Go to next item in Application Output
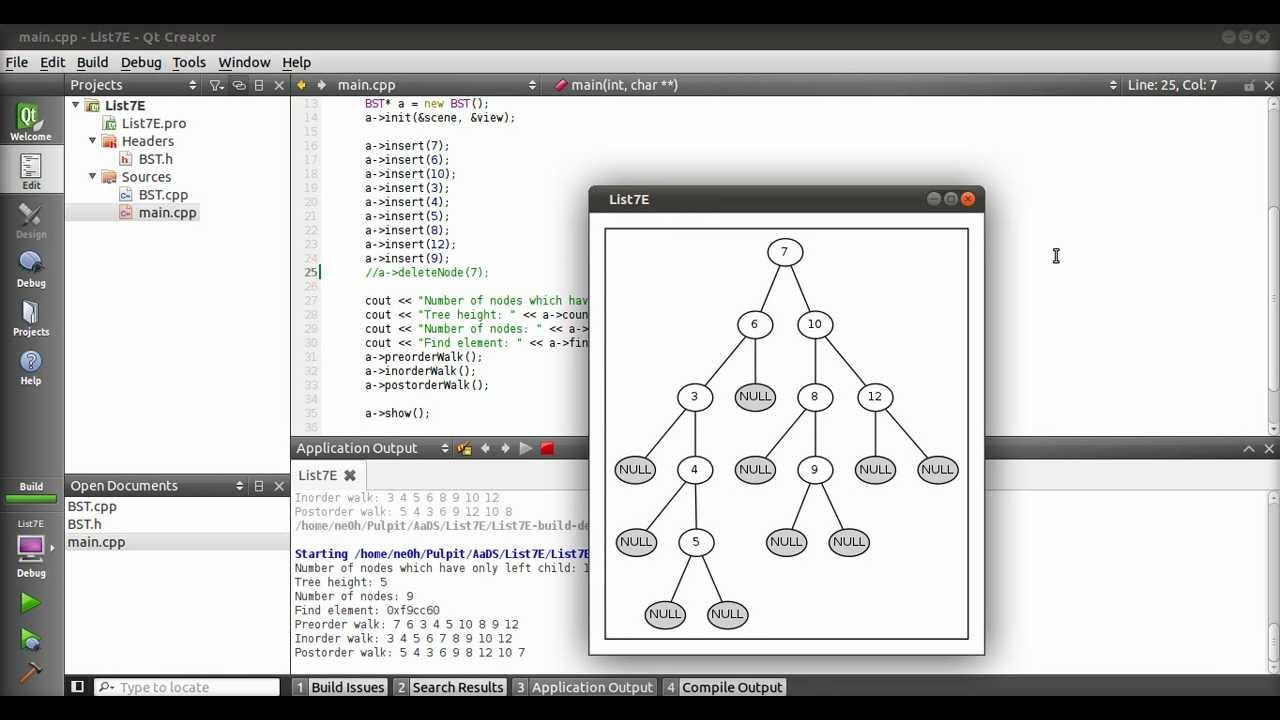1280x720 pixels. coord(505,448)
